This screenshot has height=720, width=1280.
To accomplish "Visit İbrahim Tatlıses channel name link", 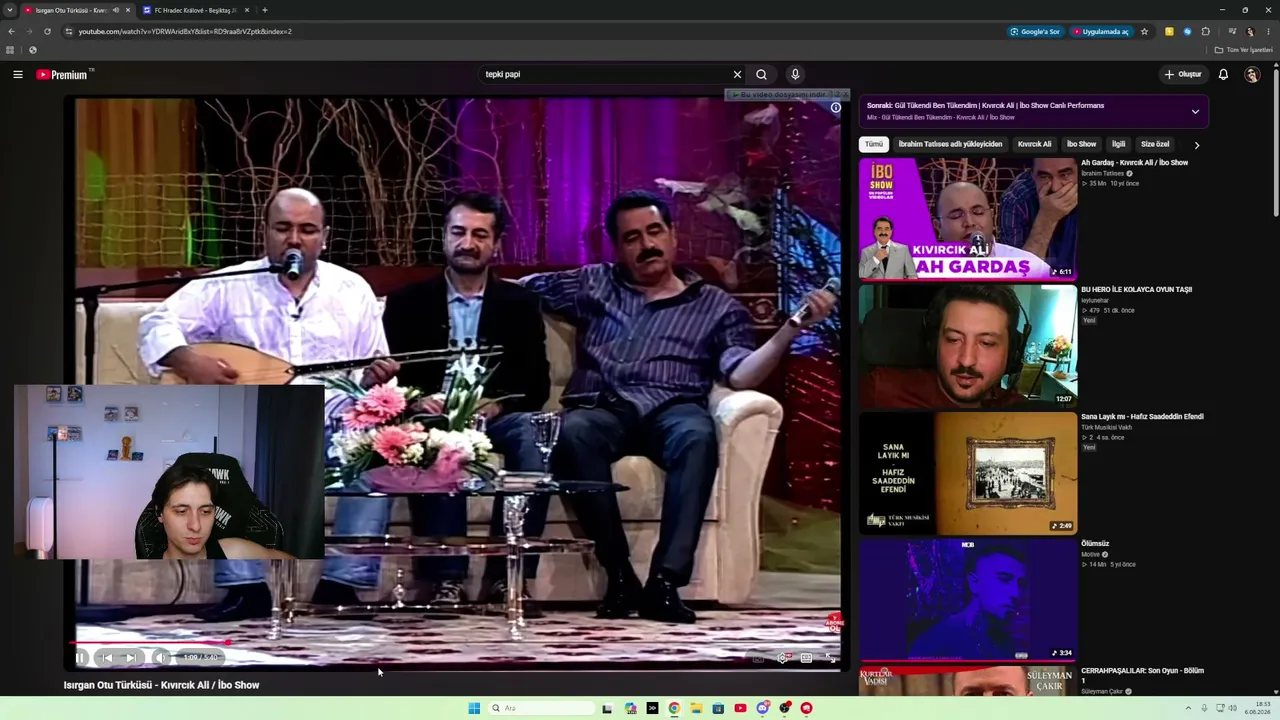I will pos(1102,174).
